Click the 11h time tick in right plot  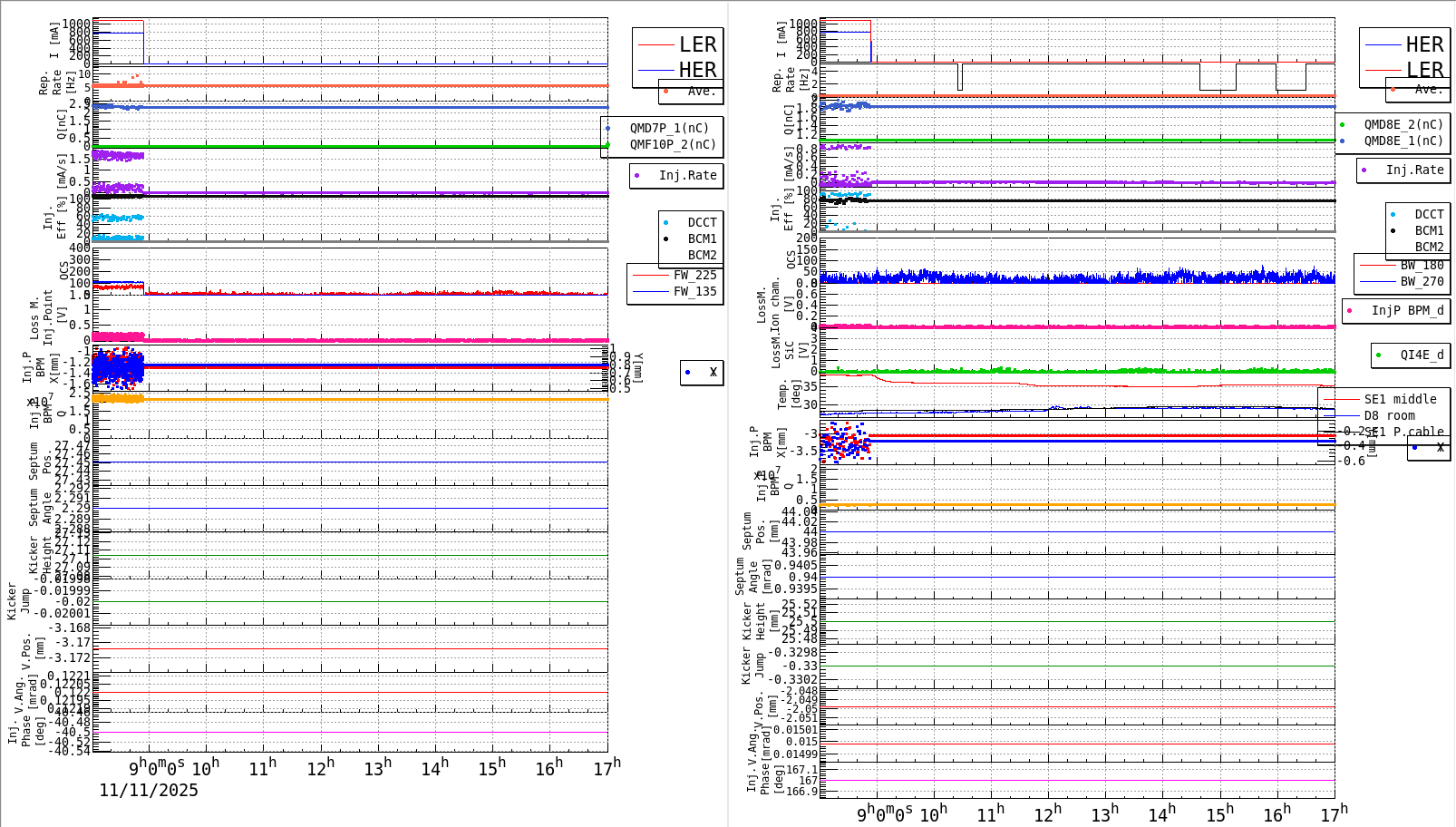990,814
